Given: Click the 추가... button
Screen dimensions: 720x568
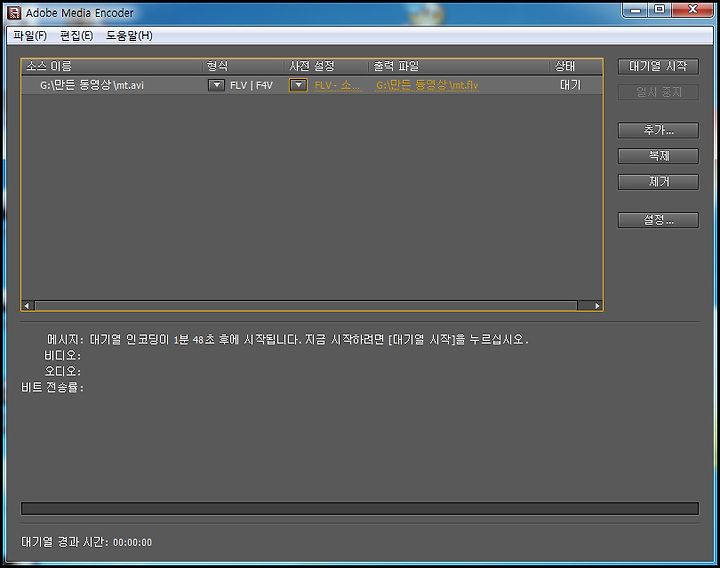Looking at the screenshot, I should click(658, 130).
